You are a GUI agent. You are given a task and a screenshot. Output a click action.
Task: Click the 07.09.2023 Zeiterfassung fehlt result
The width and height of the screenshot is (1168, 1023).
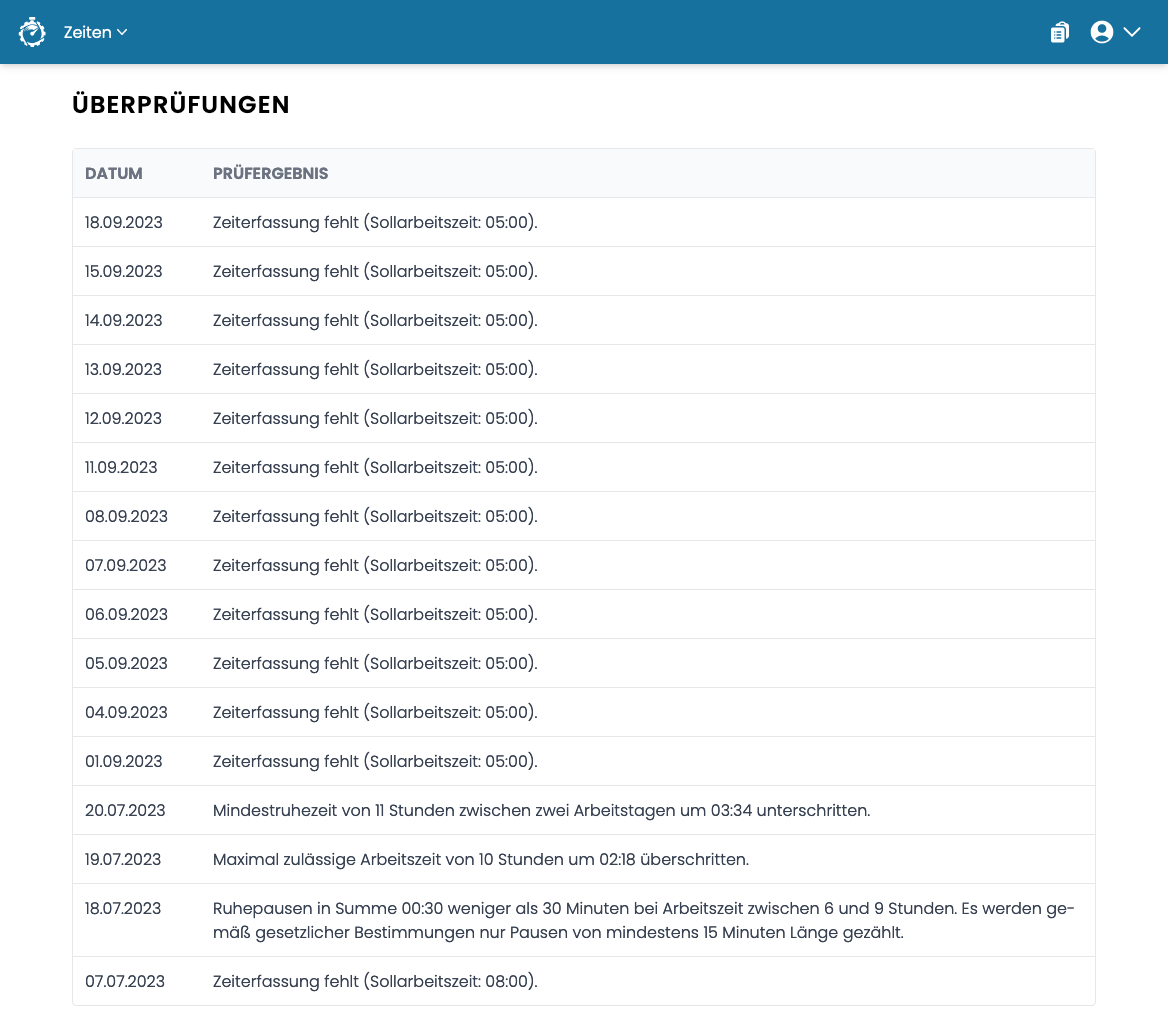pyautogui.click(x=375, y=566)
